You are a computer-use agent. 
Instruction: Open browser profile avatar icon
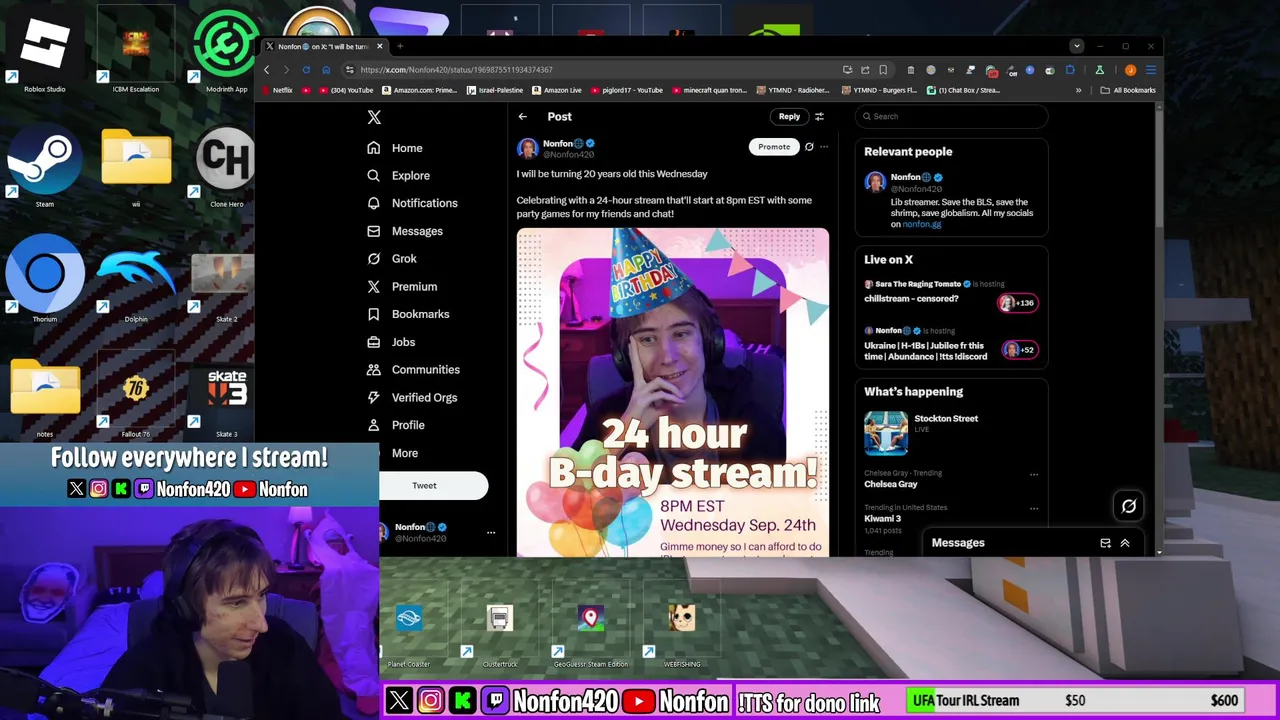tap(1130, 70)
